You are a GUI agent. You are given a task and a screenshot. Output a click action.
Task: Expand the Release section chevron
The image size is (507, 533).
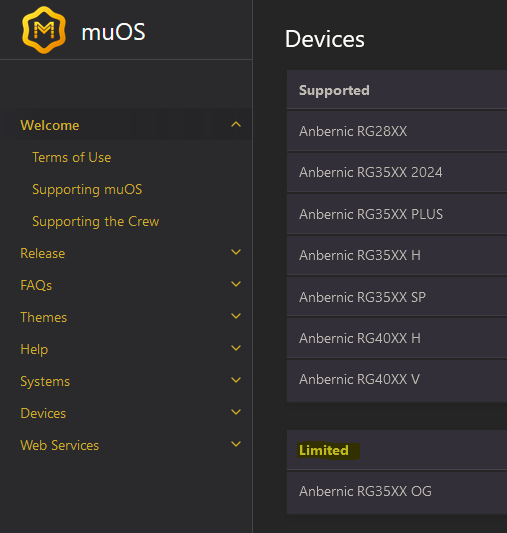click(x=236, y=252)
